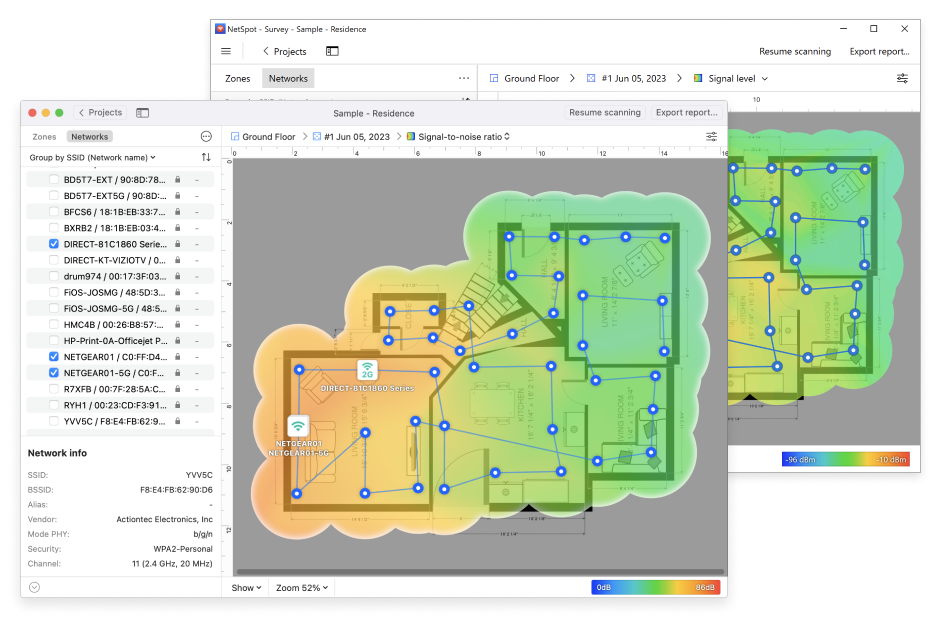The image size is (940, 618).
Task: Enable BD5T7-EXT5G network checkbox
Action: (54, 195)
